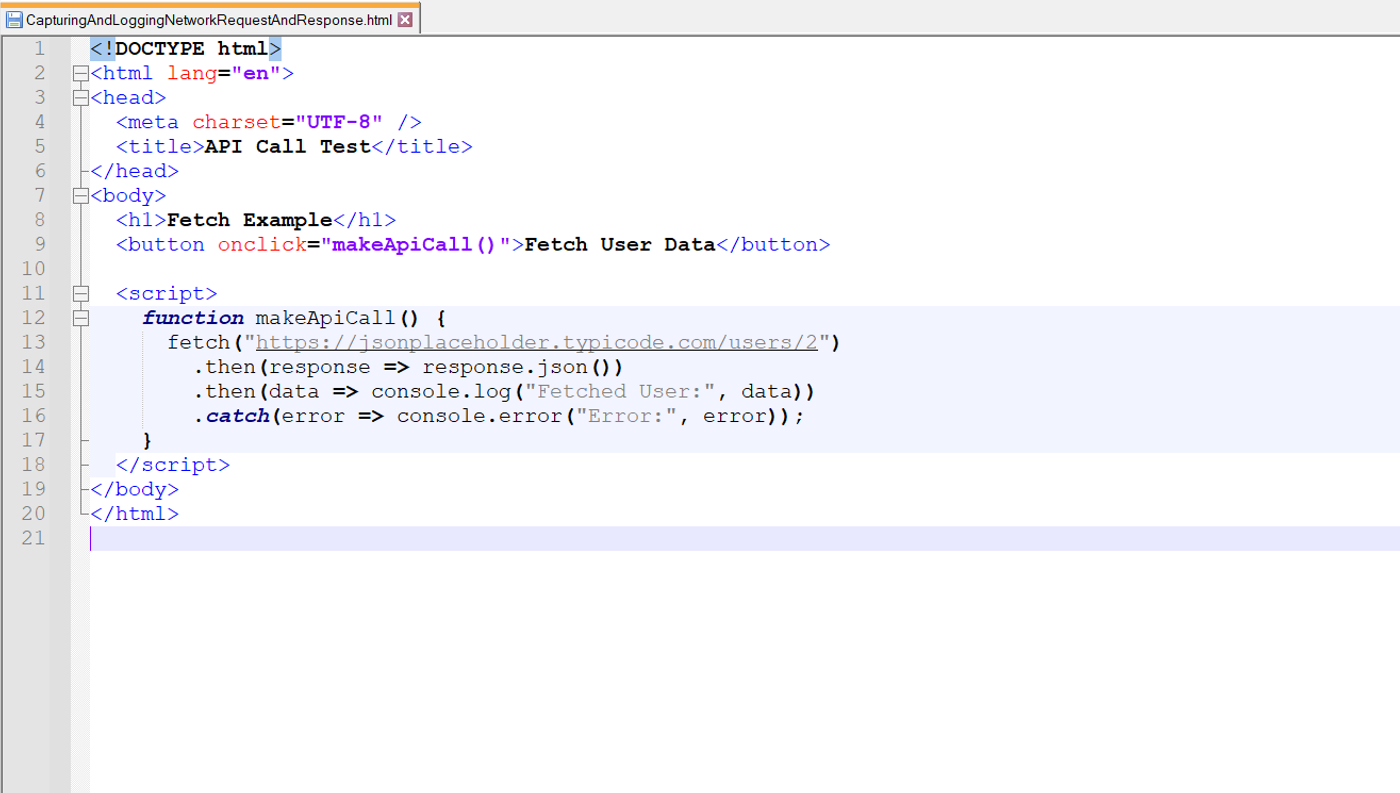Click line number 1 in the margin
This screenshot has width=1400, height=793.
click(39, 49)
